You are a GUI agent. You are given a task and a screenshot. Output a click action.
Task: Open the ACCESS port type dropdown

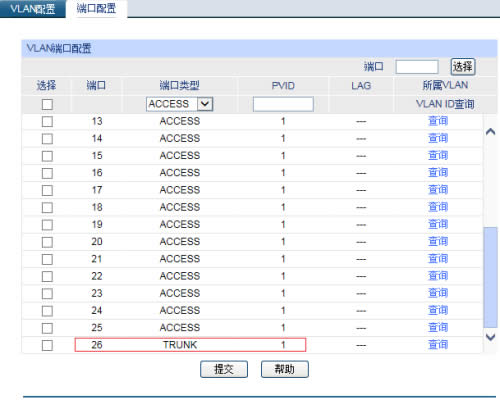click(180, 104)
